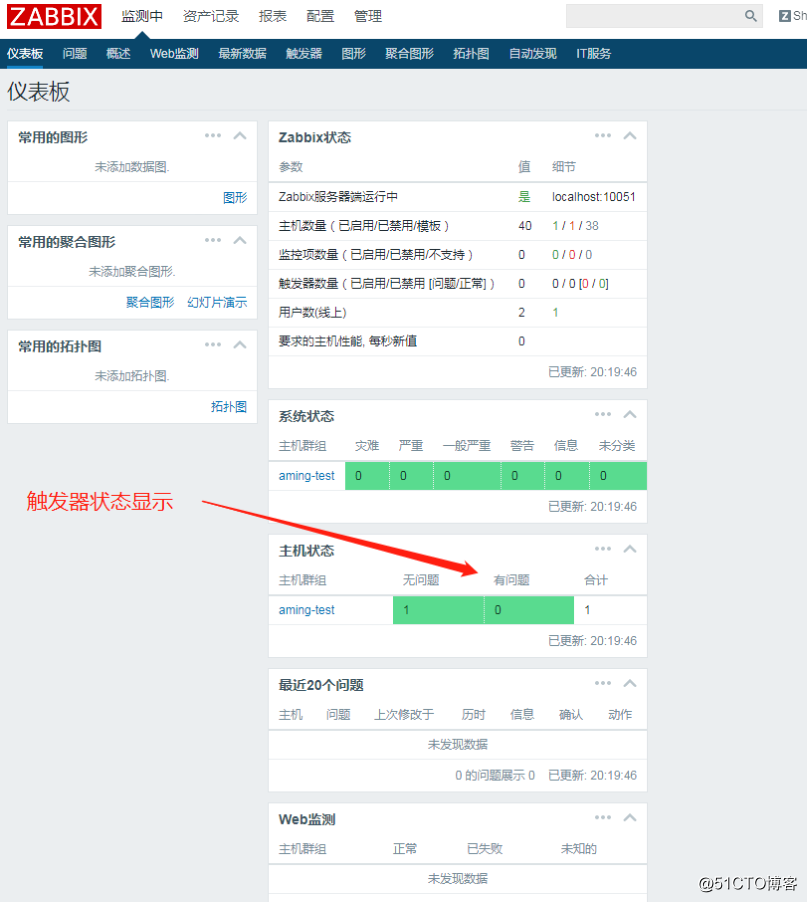The width and height of the screenshot is (807, 902).
Task: Go to the 问题 submenu tab
Action: coord(75,53)
